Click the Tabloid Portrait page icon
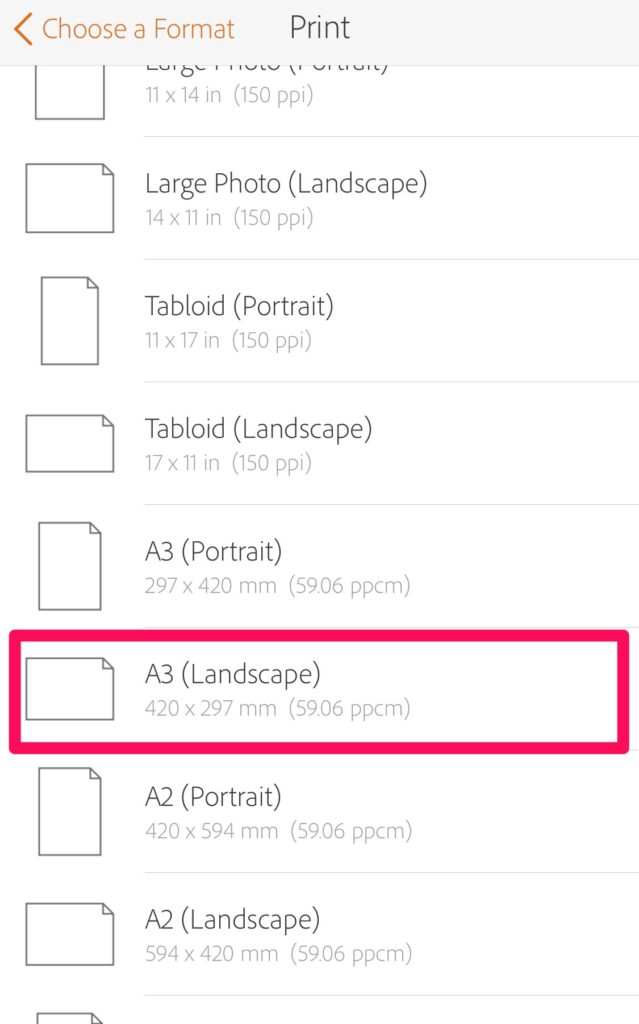 pyautogui.click(x=70, y=321)
